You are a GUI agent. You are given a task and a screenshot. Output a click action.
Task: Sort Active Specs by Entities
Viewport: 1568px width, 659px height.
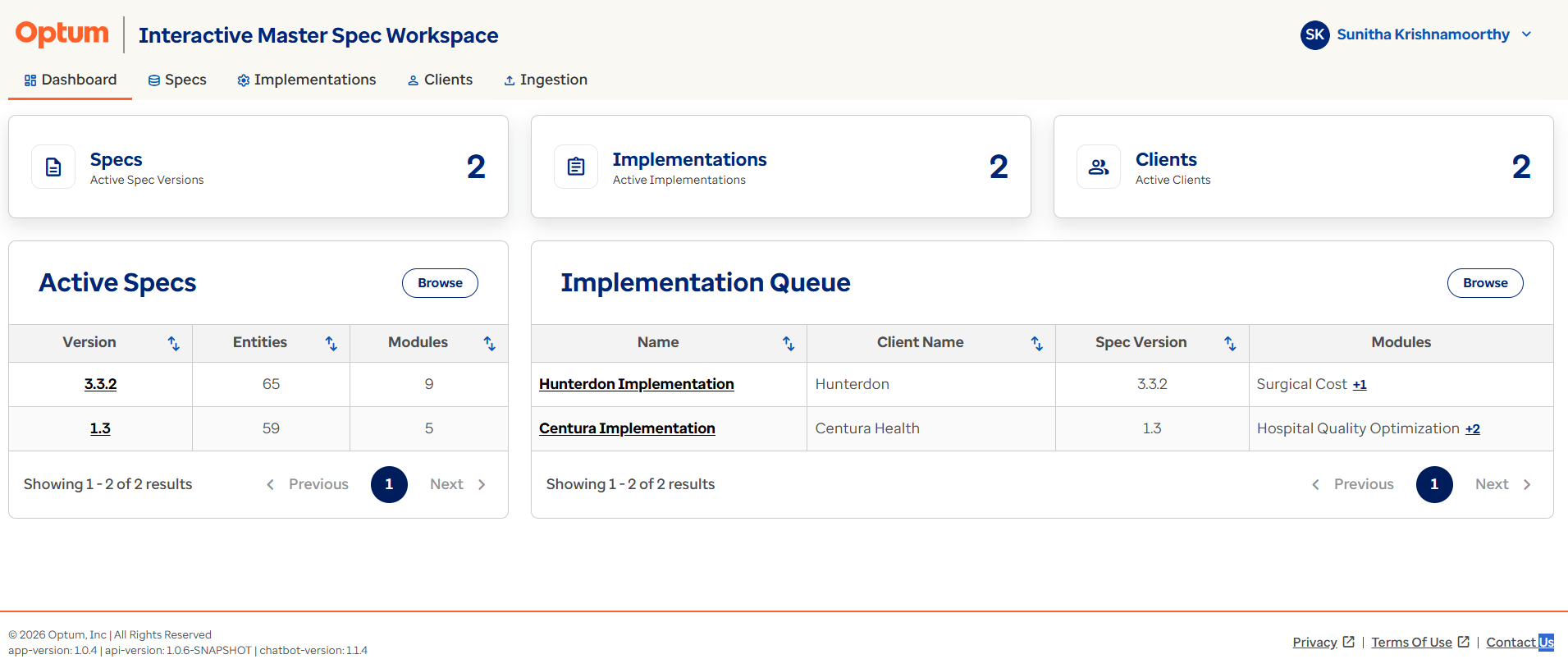click(331, 343)
